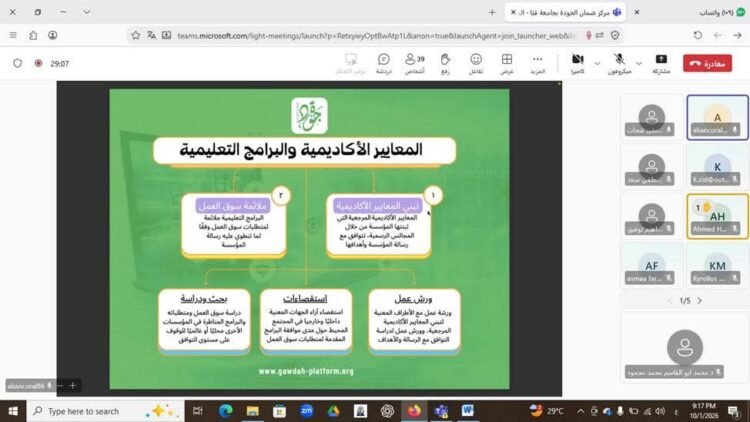
Task: Raise your hand (رفع) in the meeting
Action: pos(445,64)
